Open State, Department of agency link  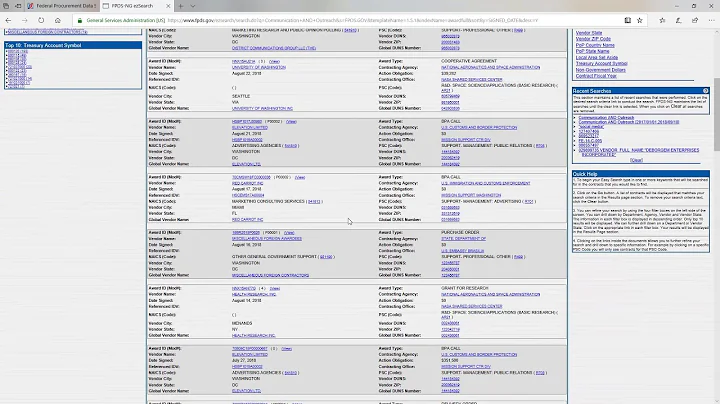pyautogui.click(x=463, y=239)
